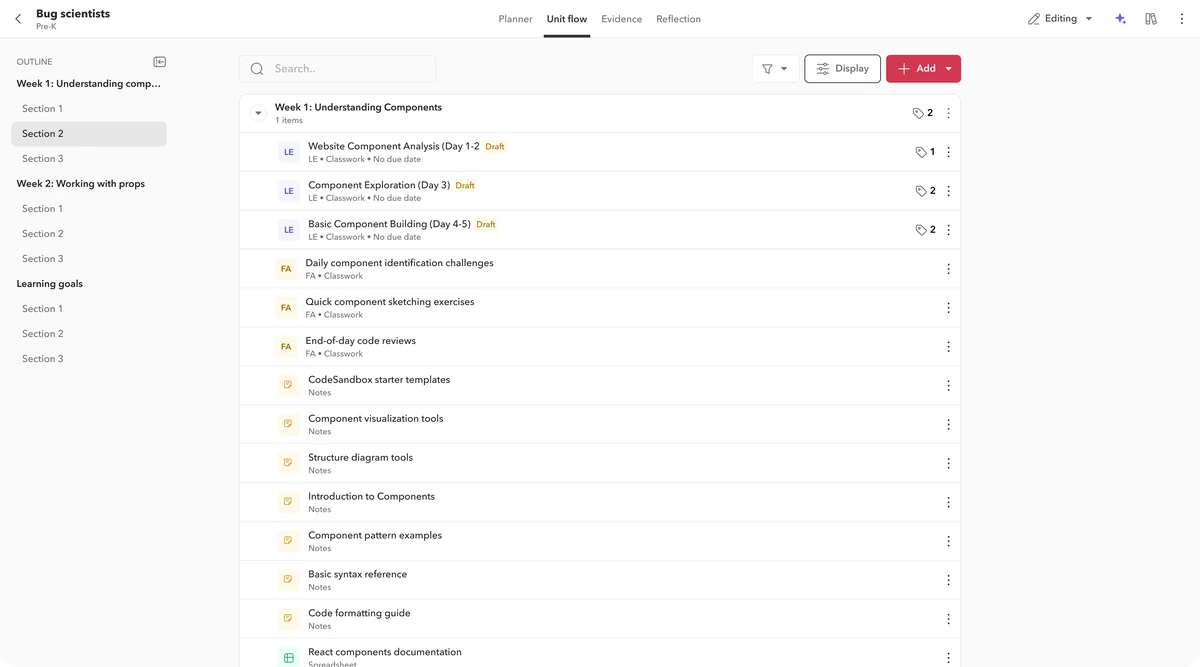Open the Add button dropdown arrow

[948, 69]
